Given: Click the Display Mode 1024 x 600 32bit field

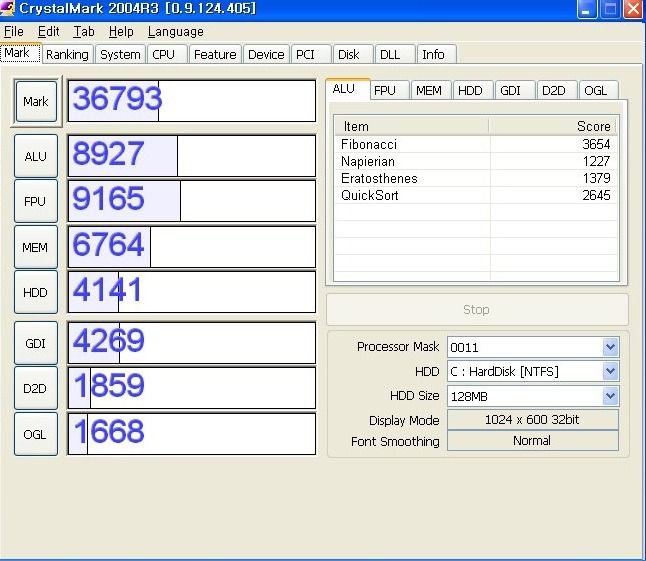Looking at the screenshot, I should click(533, 420).
